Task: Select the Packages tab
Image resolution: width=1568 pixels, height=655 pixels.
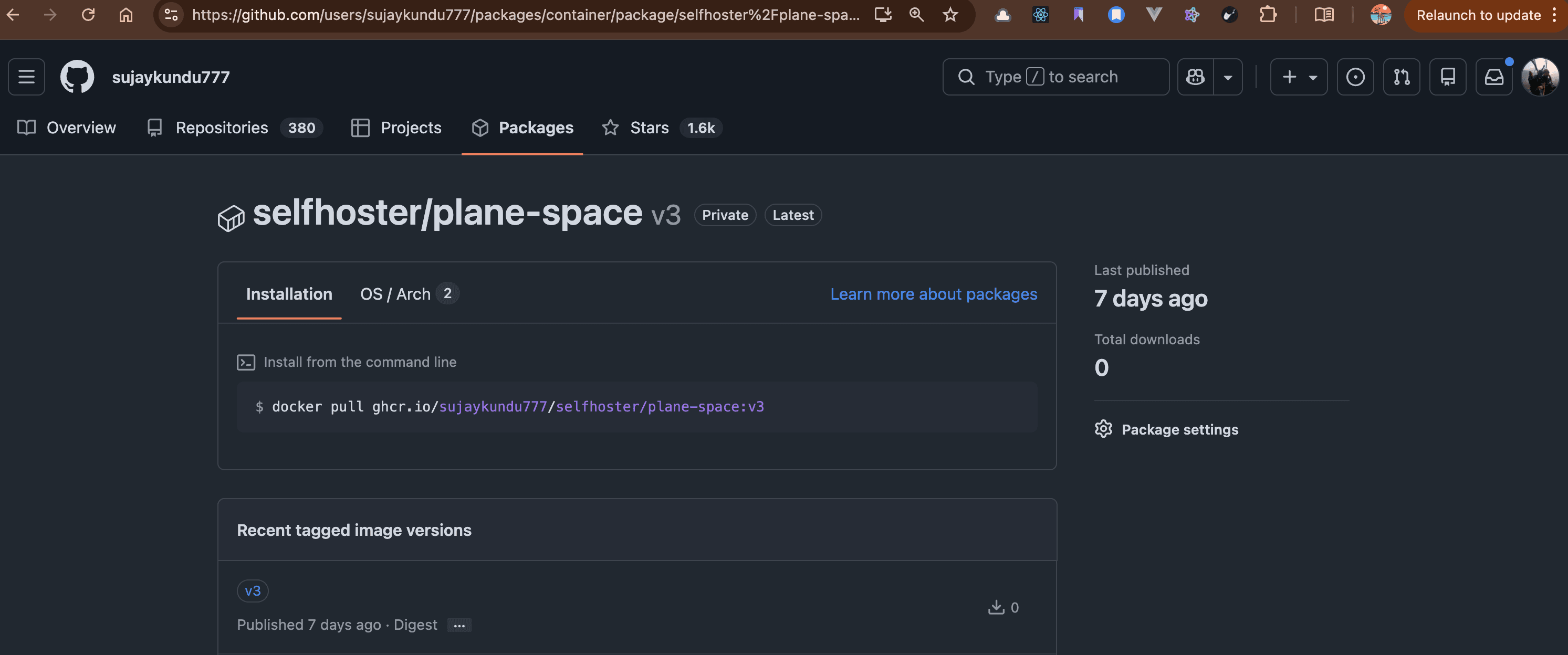Action: click(x=522, y=128)
